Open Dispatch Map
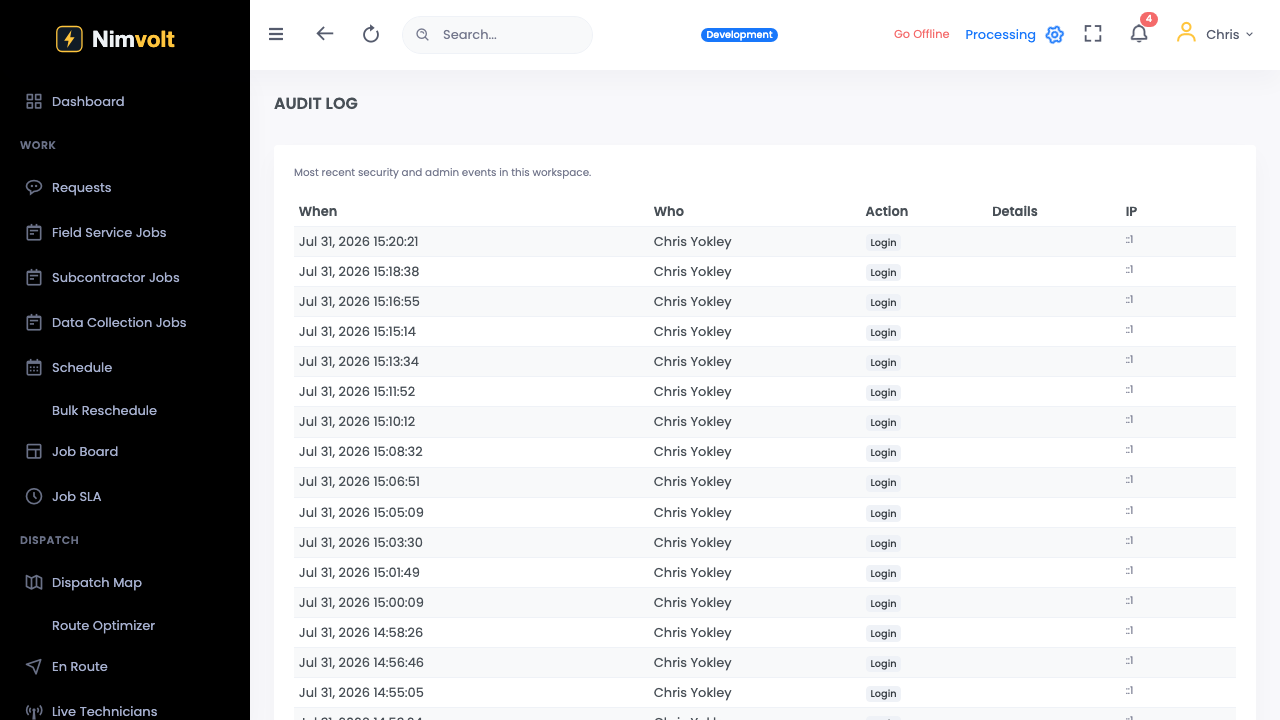 (97, 582)
